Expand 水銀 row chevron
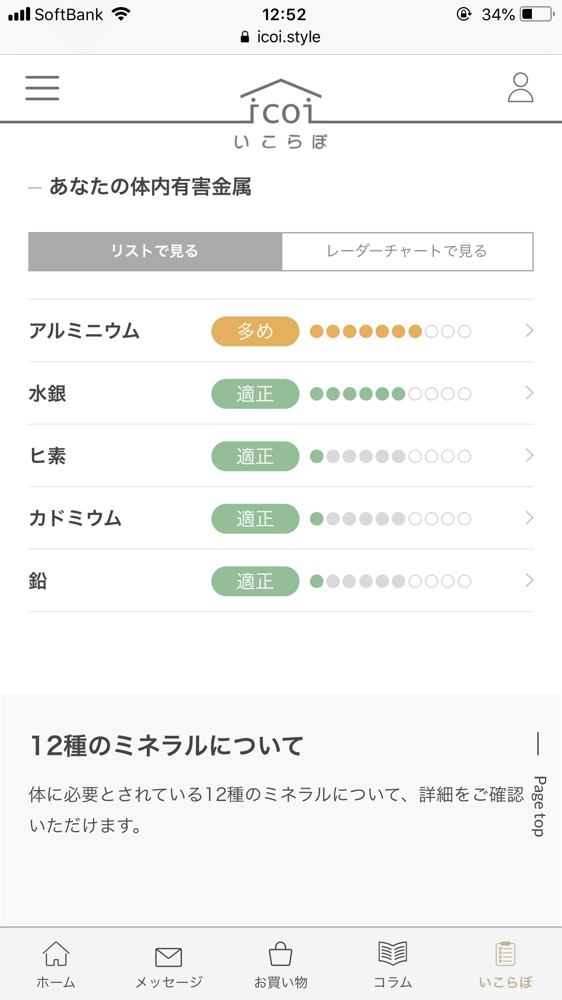 tap(529, 393)
